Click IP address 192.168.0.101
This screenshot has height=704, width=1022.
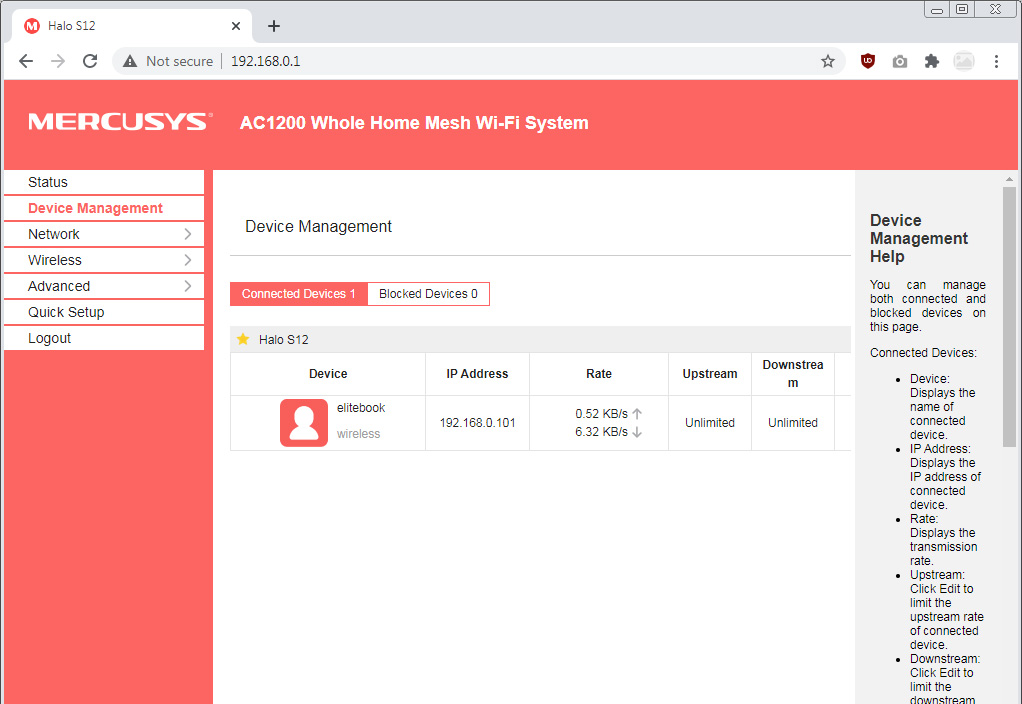click(x=477, y=423)
